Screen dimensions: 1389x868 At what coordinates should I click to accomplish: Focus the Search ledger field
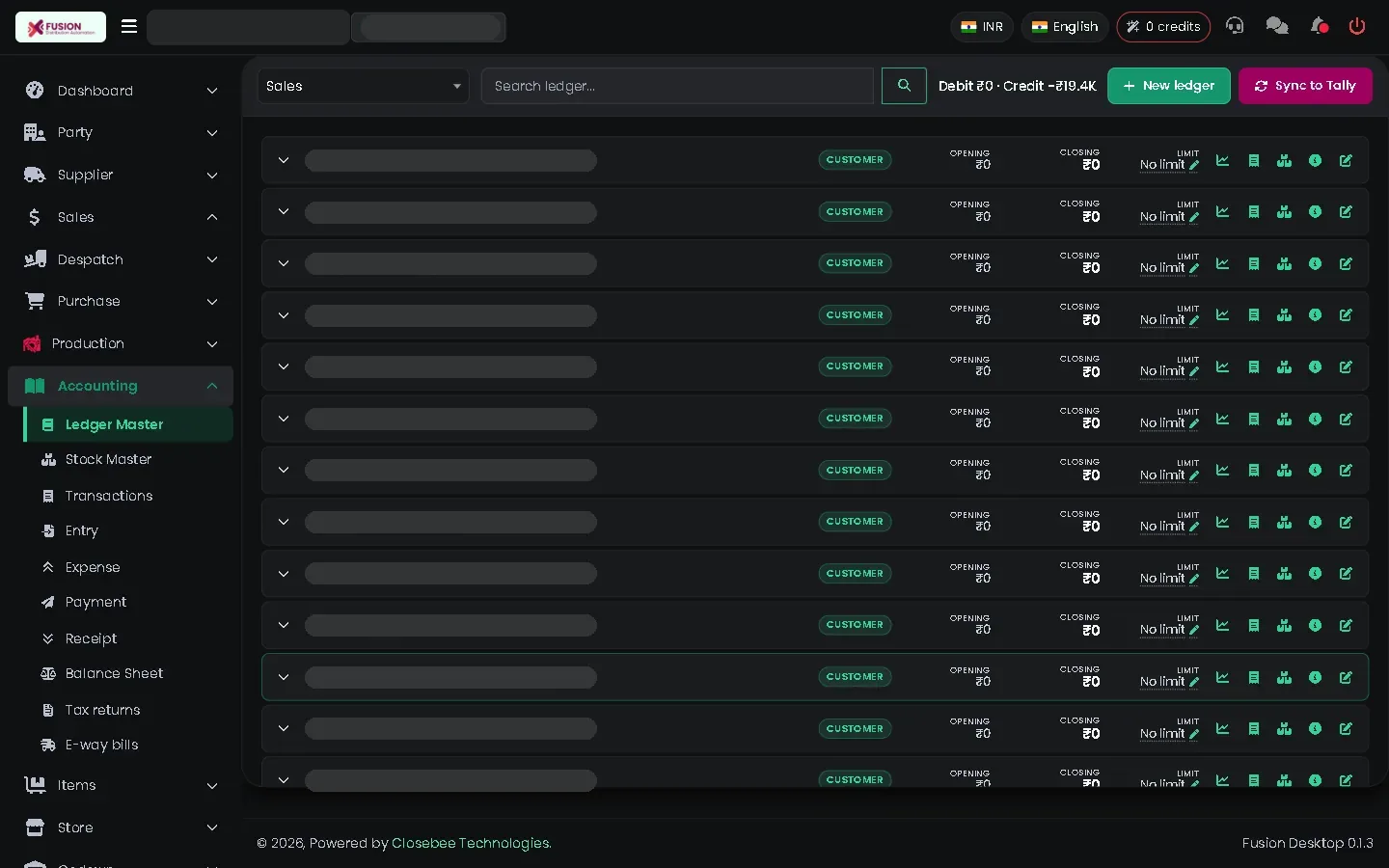[x=677, y=86]
